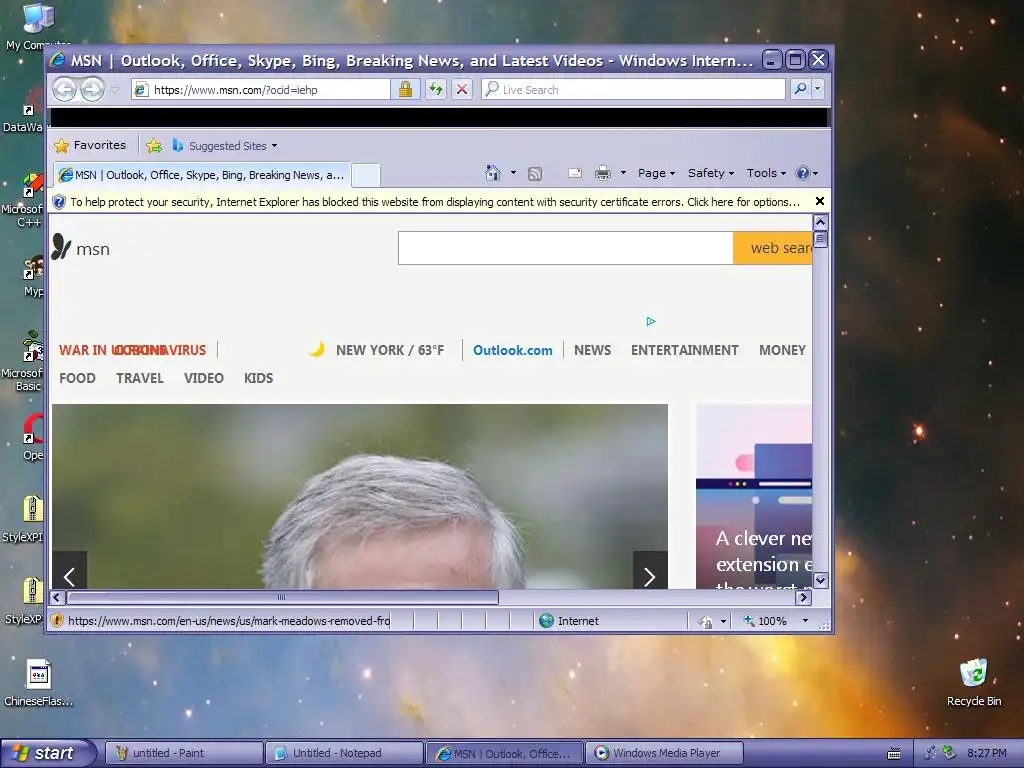Open the Tools menu
The width and height of the screenshot is (1024, 768).
click(x=766, y=173)
